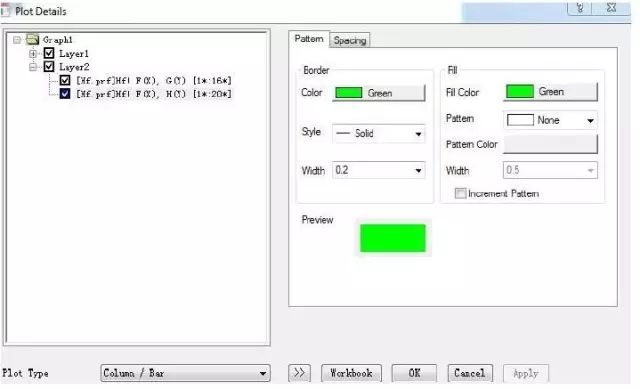Image resolution: width=640 pixels, height=389 pixels.
Task: Close the Plot Details dialog
Action: (x=611, y=8)
